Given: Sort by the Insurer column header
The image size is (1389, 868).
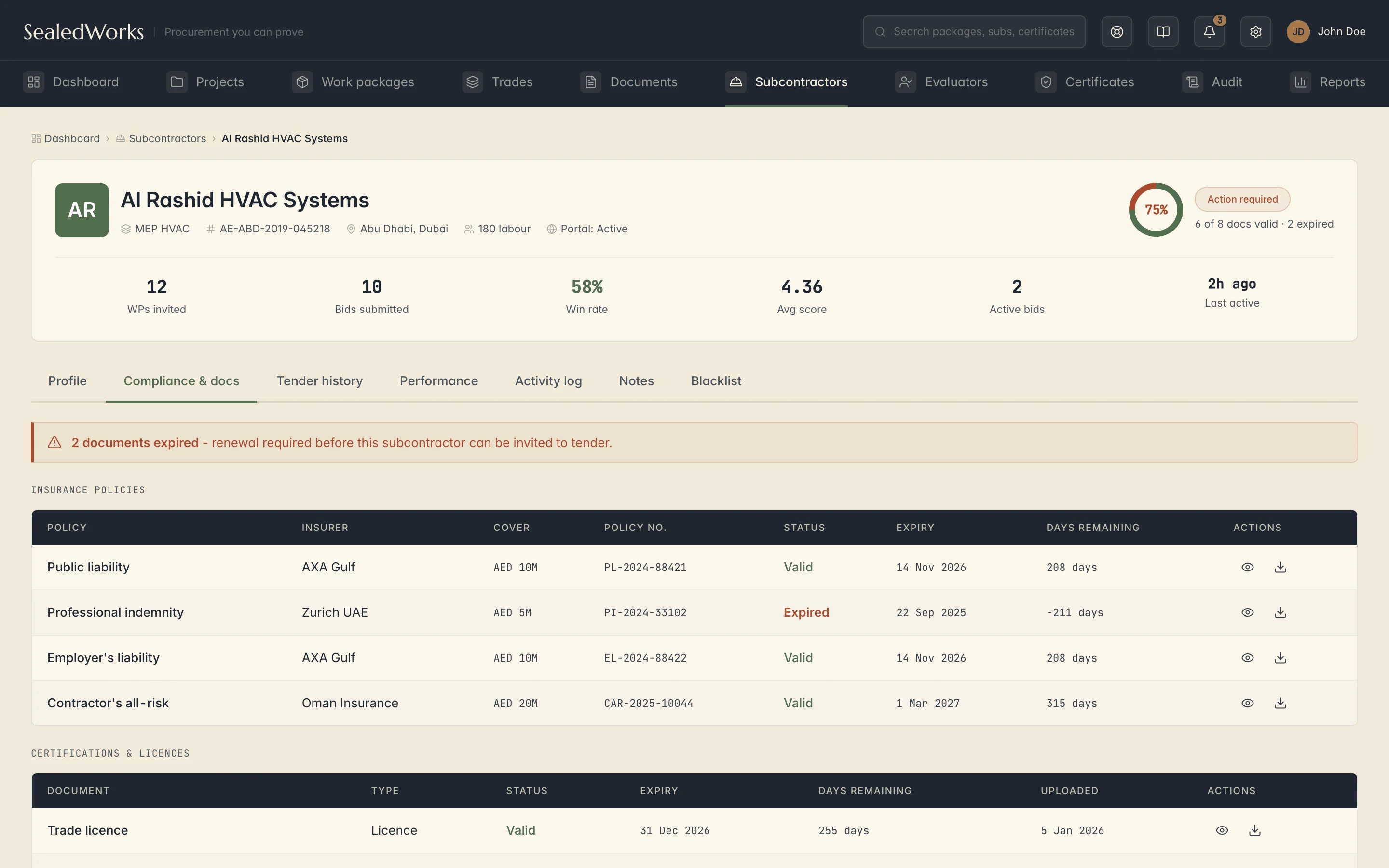Looking at the screenshot, I should (x=325, y=528).
